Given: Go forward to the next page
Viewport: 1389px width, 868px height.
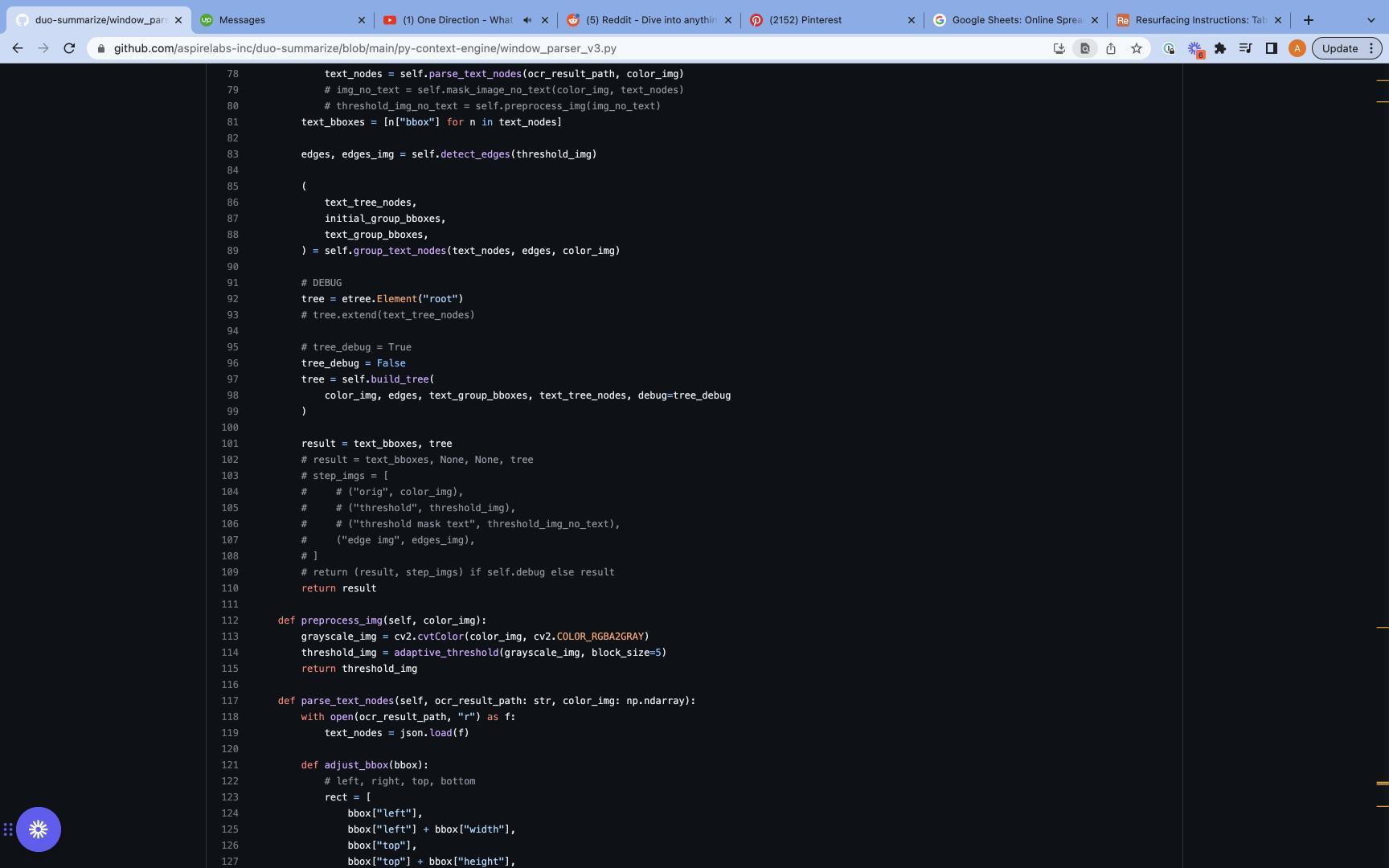Looking at the screenshot, I should pyautogui.click(x=43, y=48).
